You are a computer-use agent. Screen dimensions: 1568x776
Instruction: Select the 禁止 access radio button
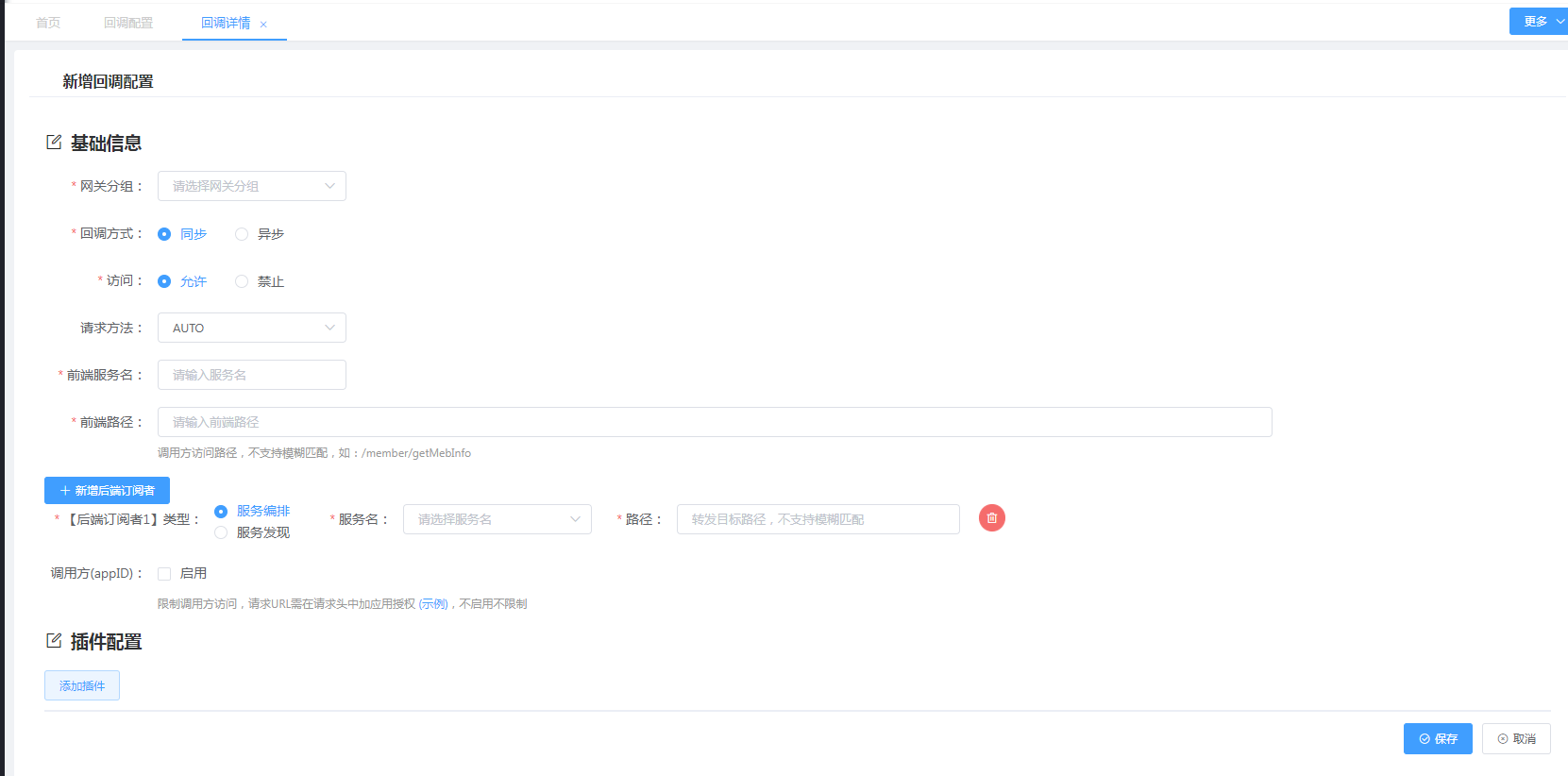(x=242, y=281)
